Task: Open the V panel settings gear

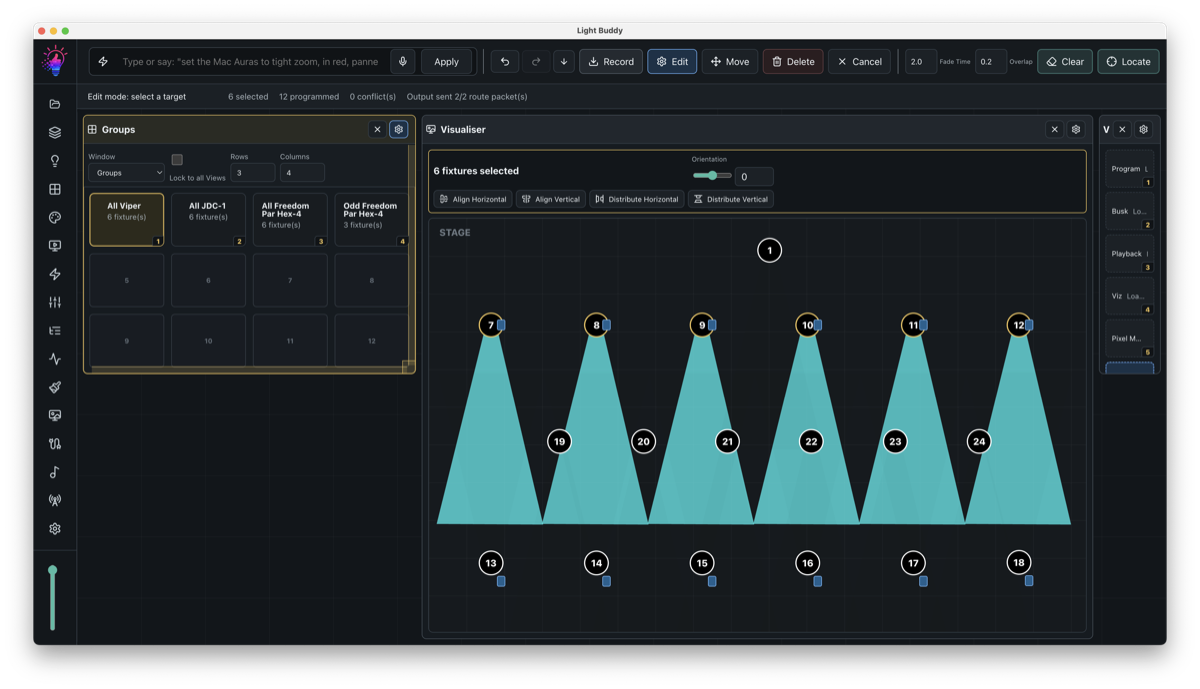Action: tap(1144, 129)
